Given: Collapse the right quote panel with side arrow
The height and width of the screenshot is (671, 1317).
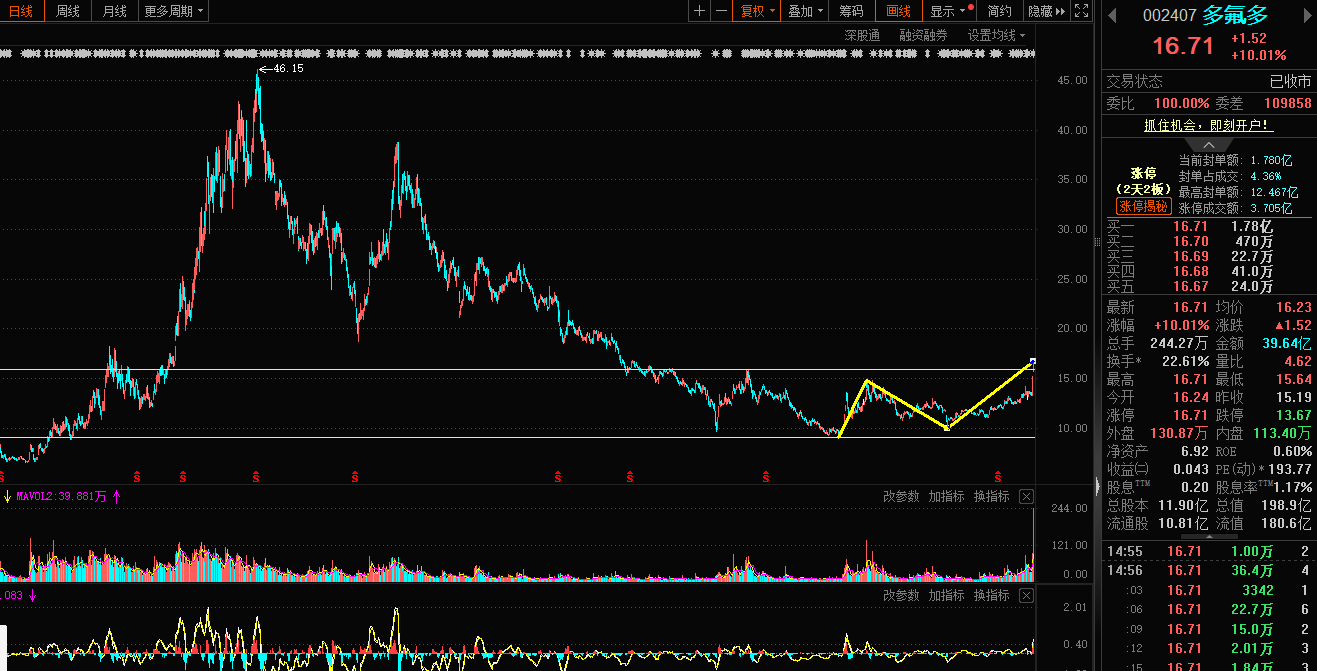Looking at the screenshot, I should tap(1098, 487).
